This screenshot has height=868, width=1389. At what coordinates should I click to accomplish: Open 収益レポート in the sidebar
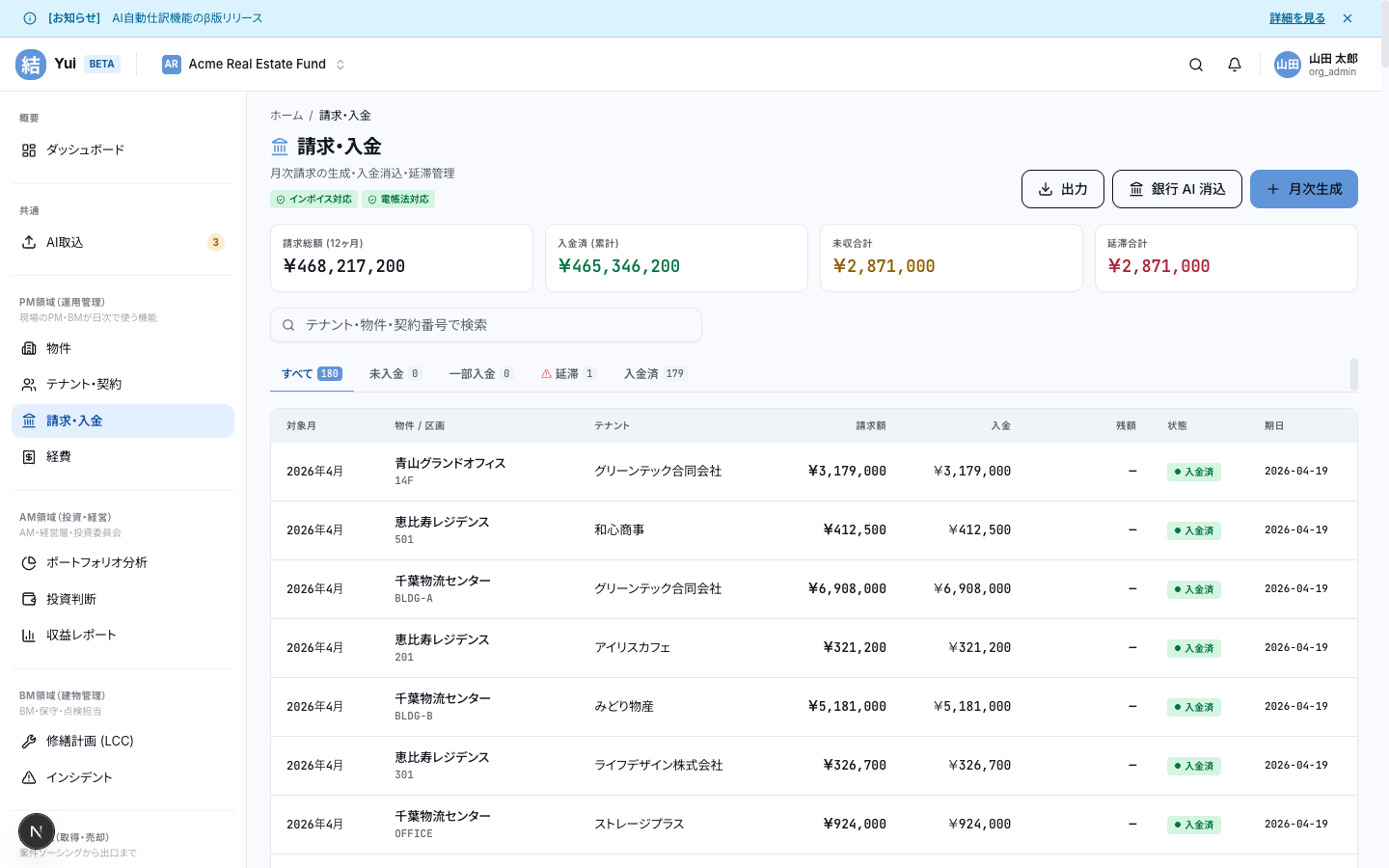tap(123, 636)
